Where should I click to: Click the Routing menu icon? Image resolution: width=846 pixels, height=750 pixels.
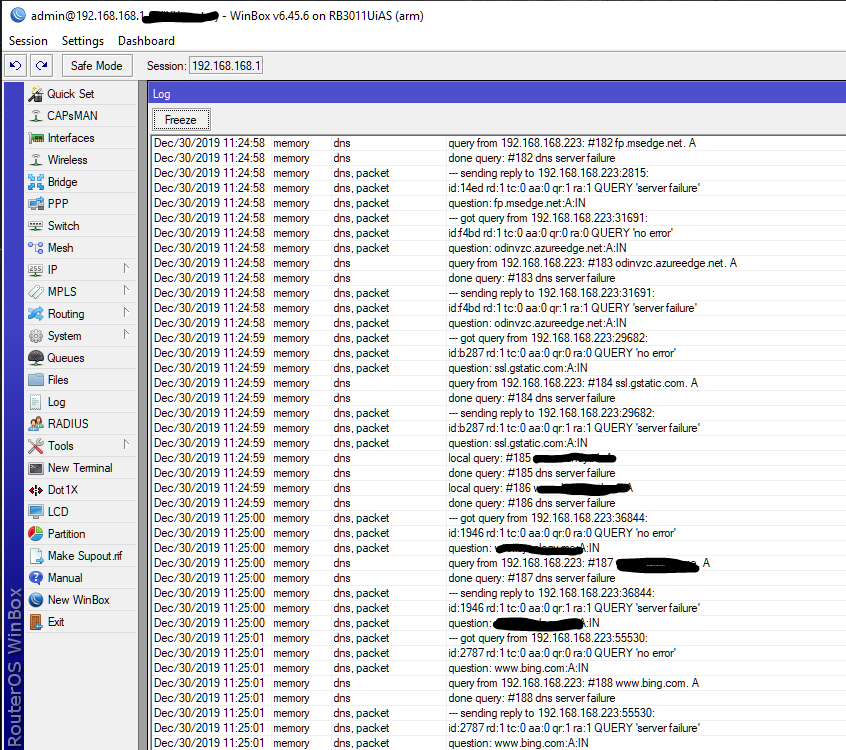(x=36, y=314)
